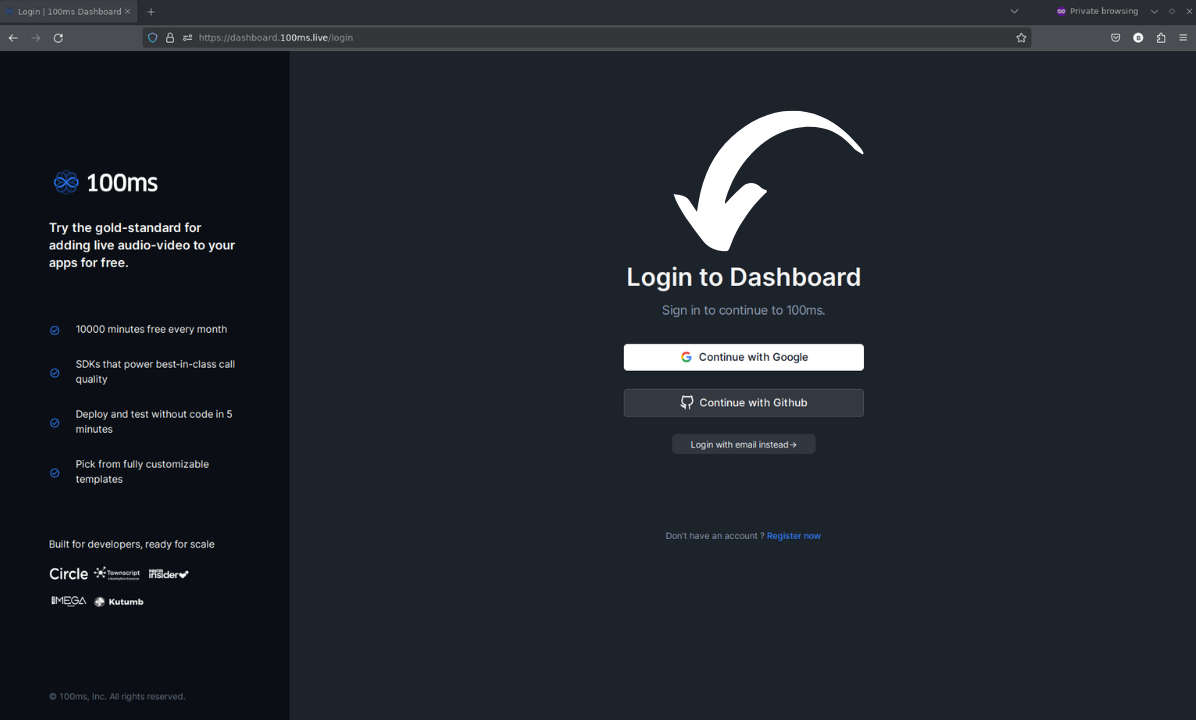Click the Login to Dashboard heading
1196x720 pixels.
click(x=744, y=277)
